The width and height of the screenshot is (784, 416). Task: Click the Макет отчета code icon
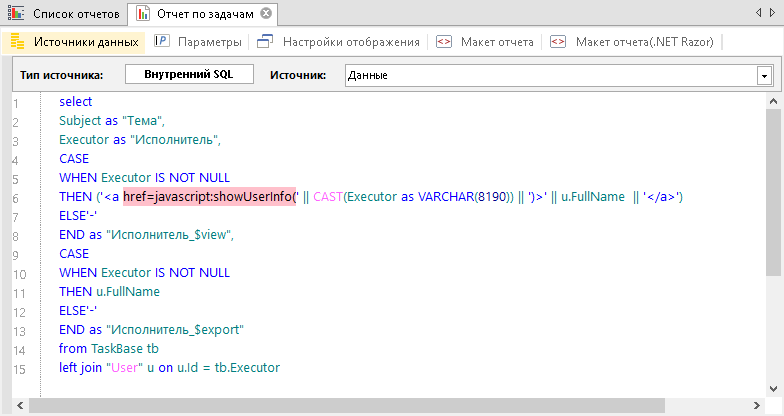click(x=444, y=42)
